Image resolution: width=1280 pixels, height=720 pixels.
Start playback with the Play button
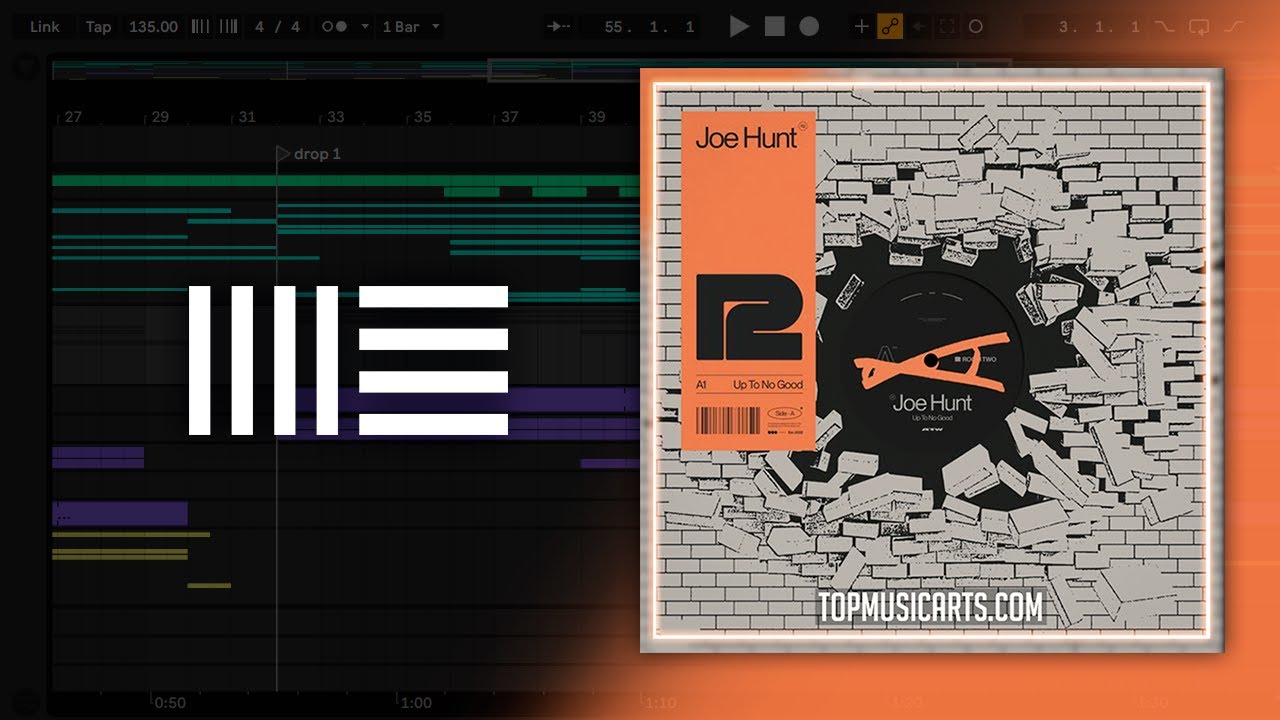tap(740, 27)
